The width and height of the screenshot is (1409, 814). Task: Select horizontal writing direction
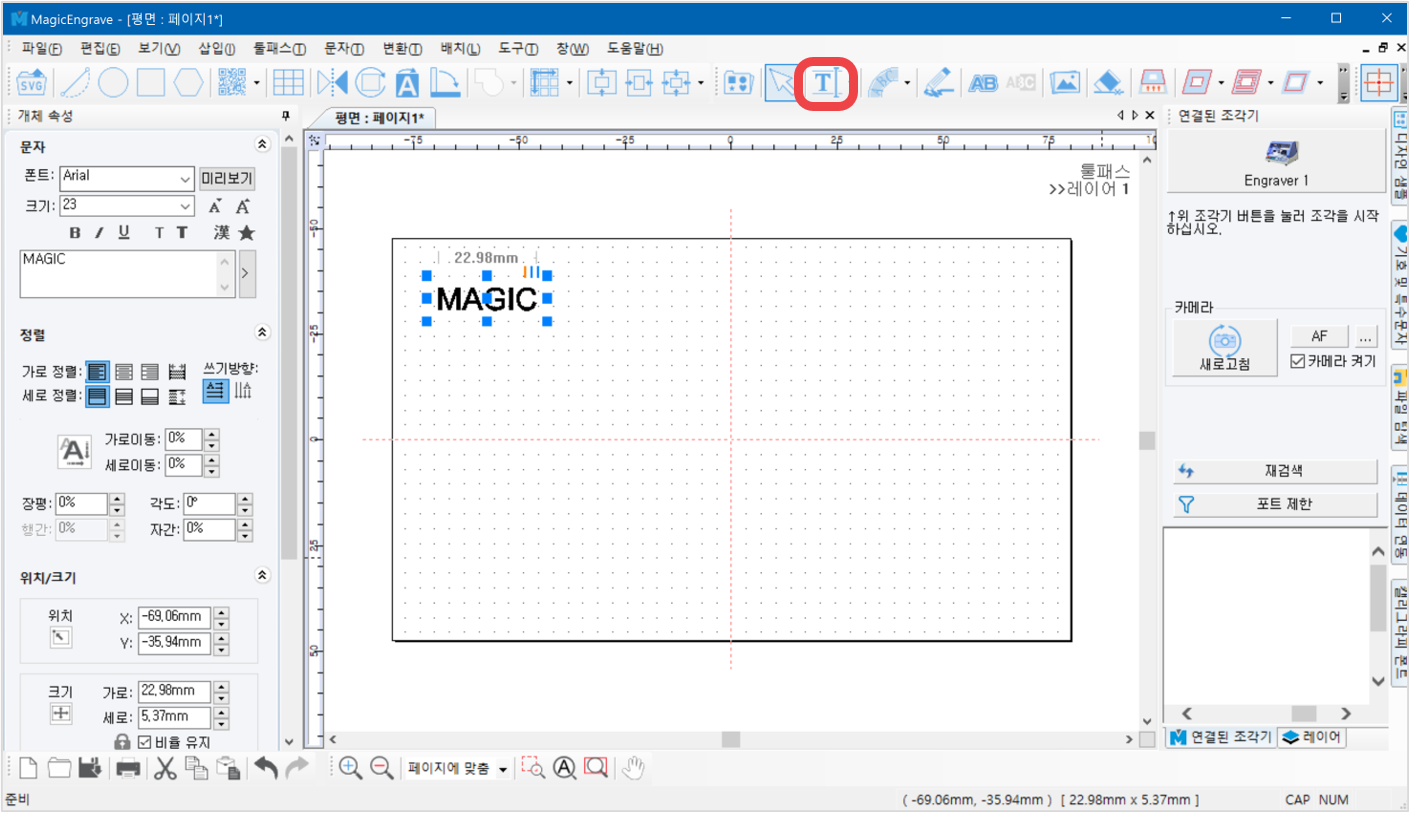pos(215,391)
